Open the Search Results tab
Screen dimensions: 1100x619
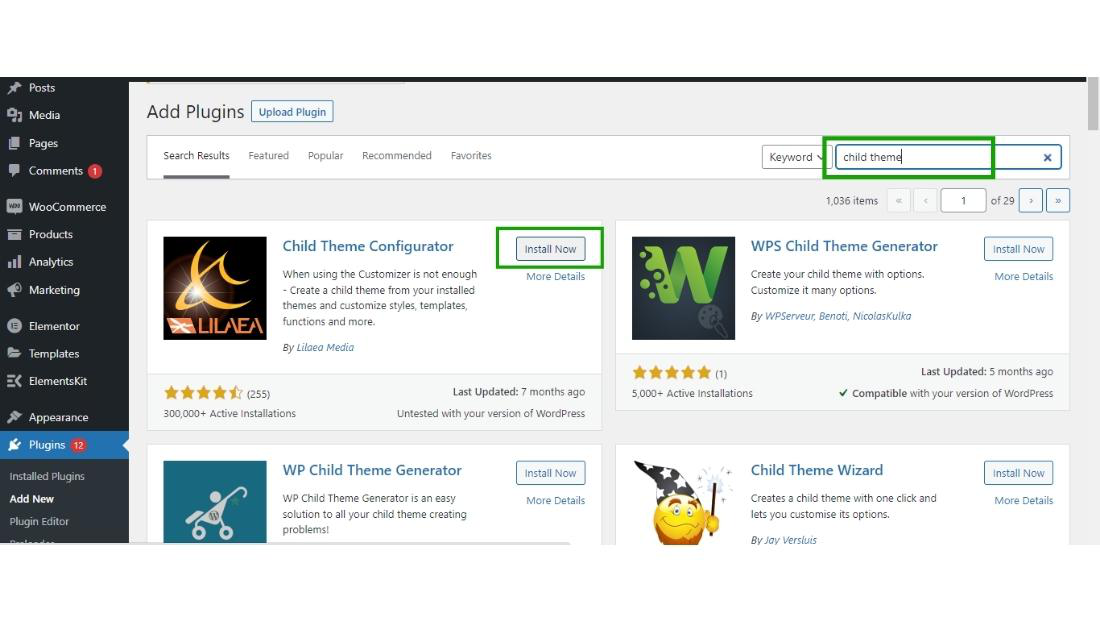pyautogui.click(x=196, y=156)
